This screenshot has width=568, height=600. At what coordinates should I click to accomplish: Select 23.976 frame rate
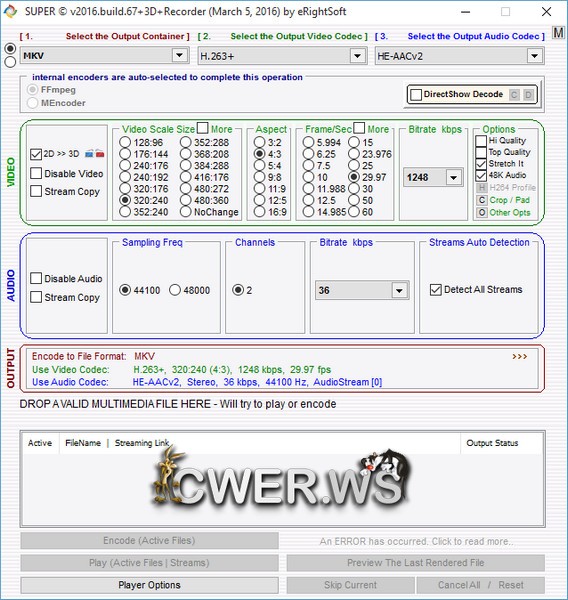[354, 154]
